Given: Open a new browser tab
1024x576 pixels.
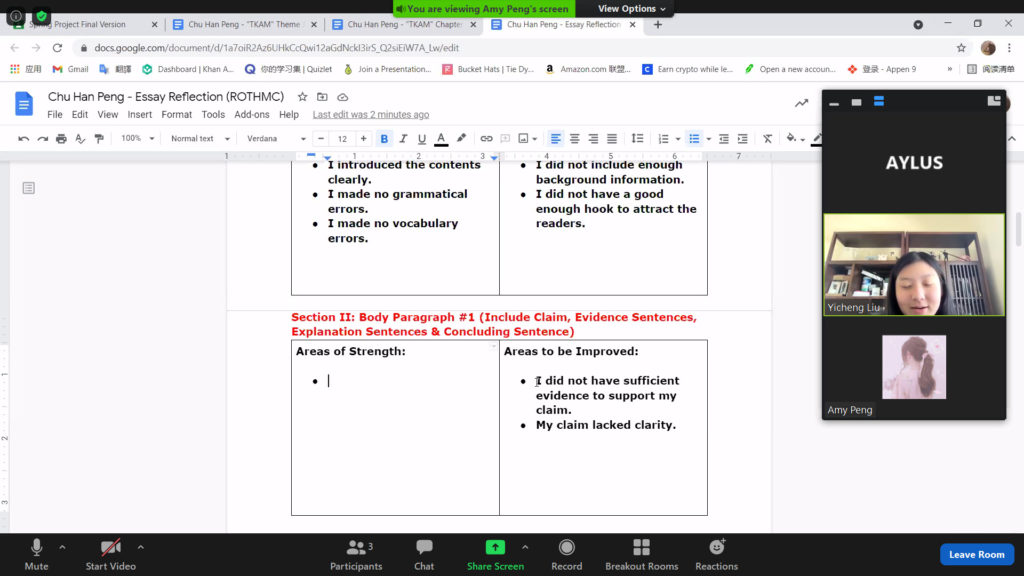Looking at the screenshot, I should pyautogui.click(x=658, y=24).
